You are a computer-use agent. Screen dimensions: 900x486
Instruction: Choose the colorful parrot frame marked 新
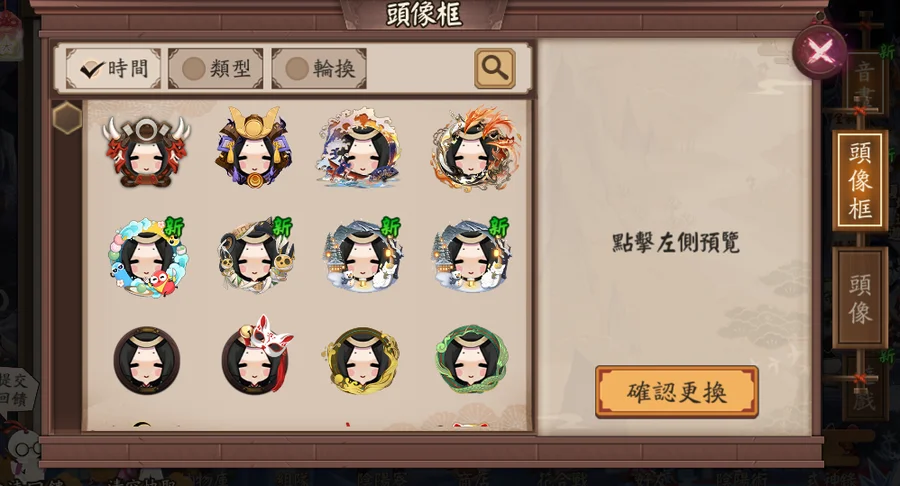tap(147, 256)
